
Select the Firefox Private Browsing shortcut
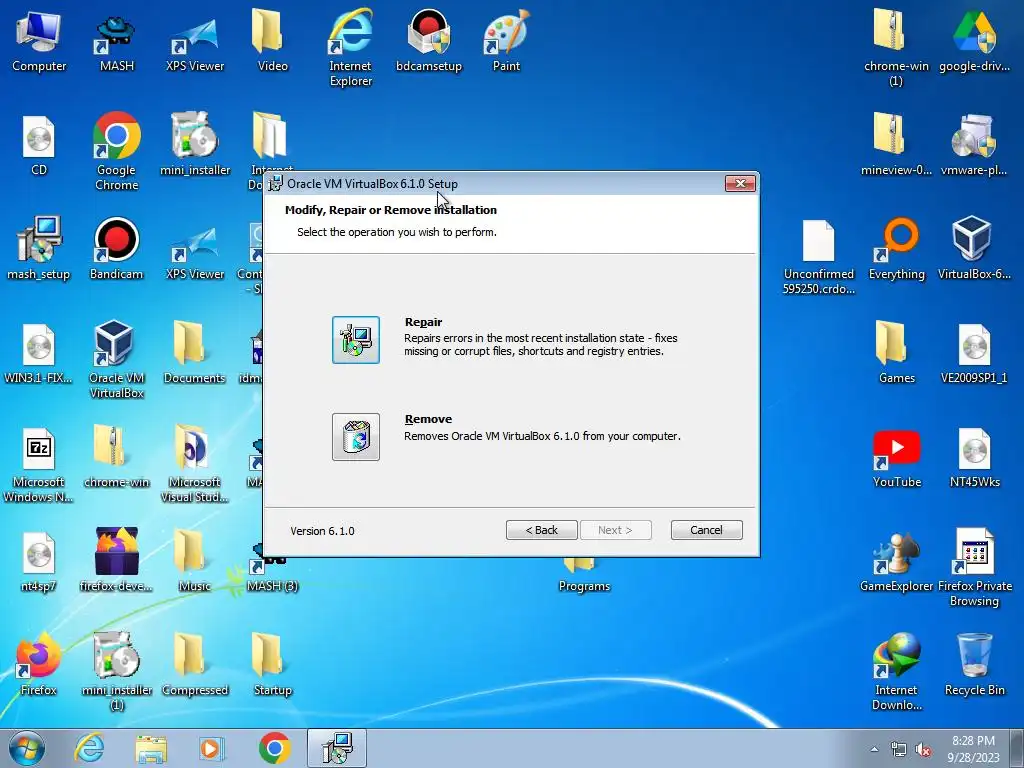click(x=974, y=568)
